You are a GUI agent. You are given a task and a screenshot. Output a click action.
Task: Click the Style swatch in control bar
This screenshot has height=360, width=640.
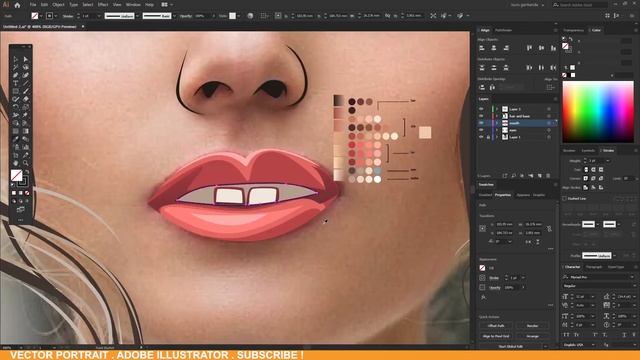pos(232,16)
